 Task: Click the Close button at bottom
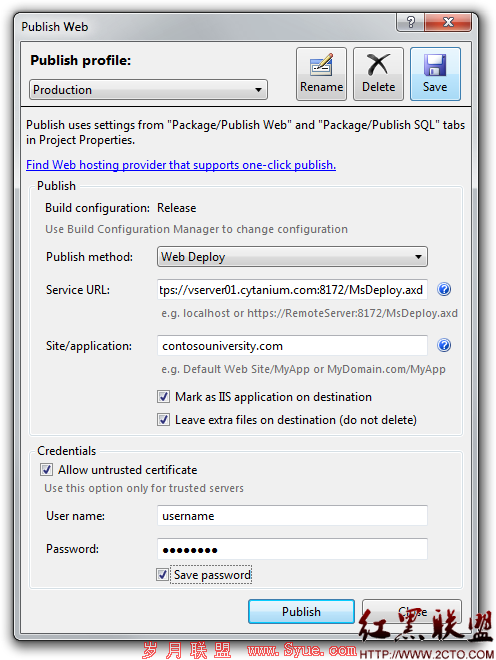coord(412,612)
